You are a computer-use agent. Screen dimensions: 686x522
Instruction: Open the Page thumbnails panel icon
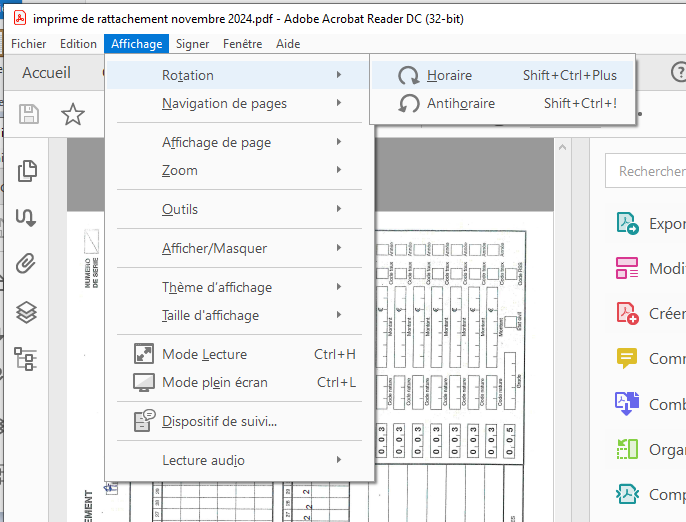[x=27, y=171]
